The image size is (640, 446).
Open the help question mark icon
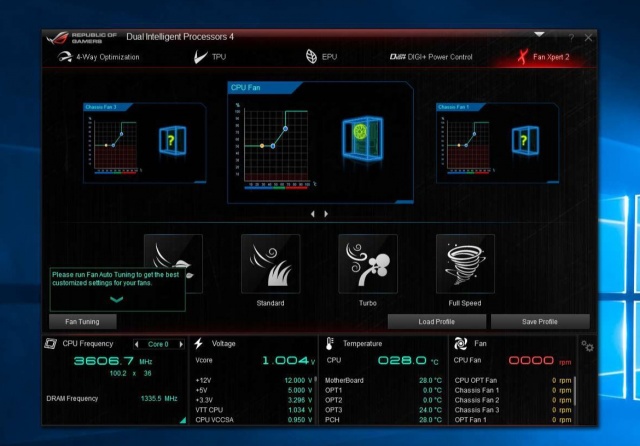coord(571,38)
